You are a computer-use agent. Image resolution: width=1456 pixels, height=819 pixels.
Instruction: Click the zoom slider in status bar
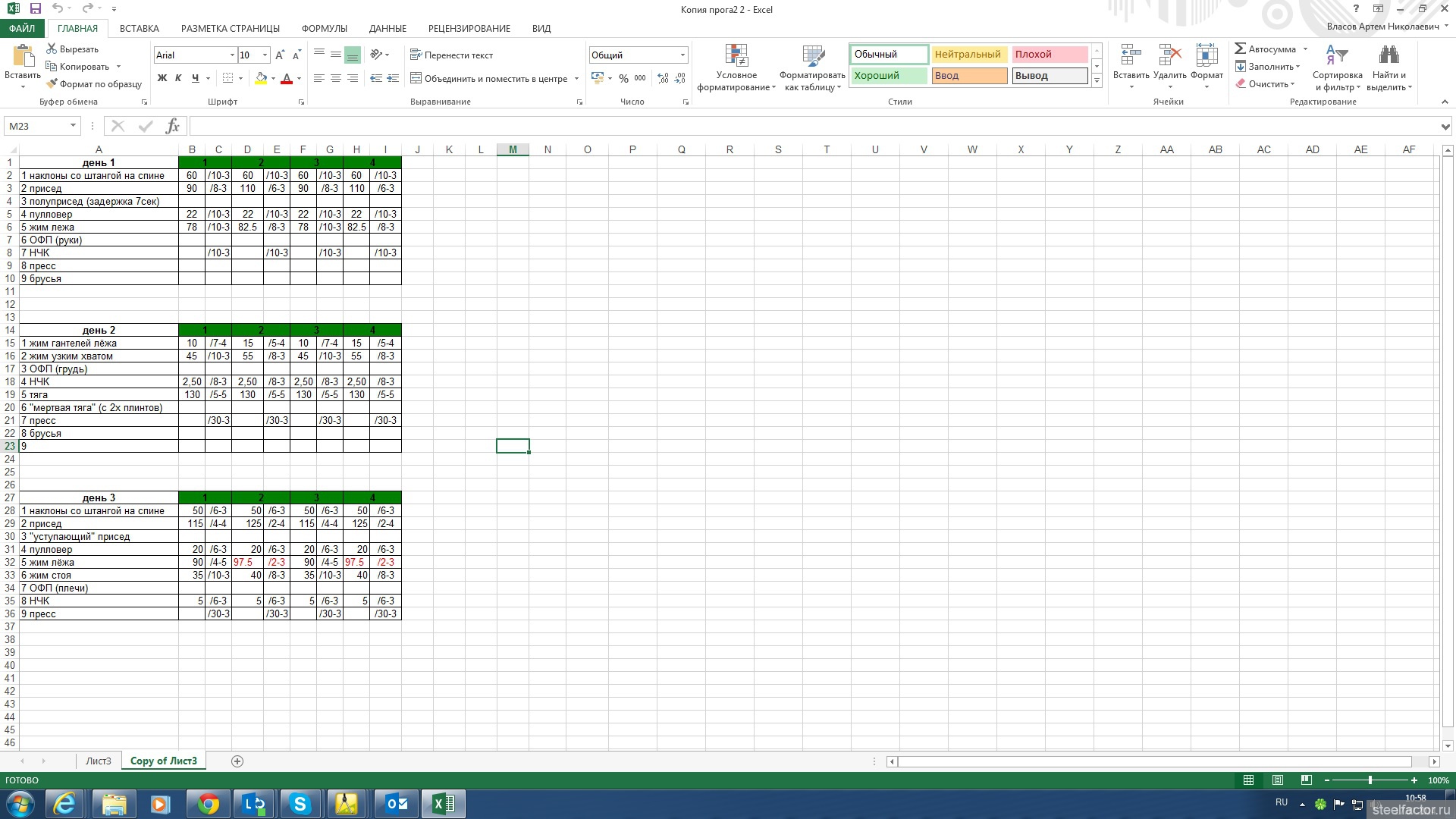coord(1370,780)
